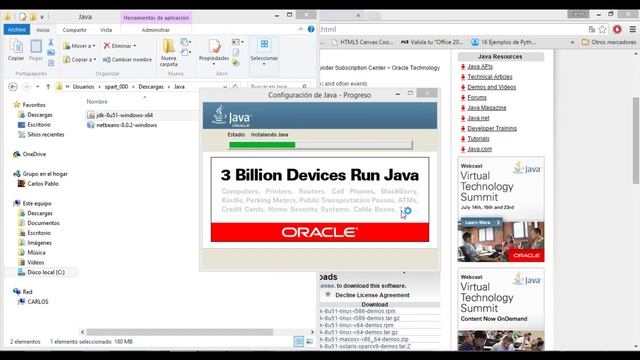Open the Technical Articles link
Viewport: 640px width, 360px height.
pyautogui.click(x=490, y=77)
